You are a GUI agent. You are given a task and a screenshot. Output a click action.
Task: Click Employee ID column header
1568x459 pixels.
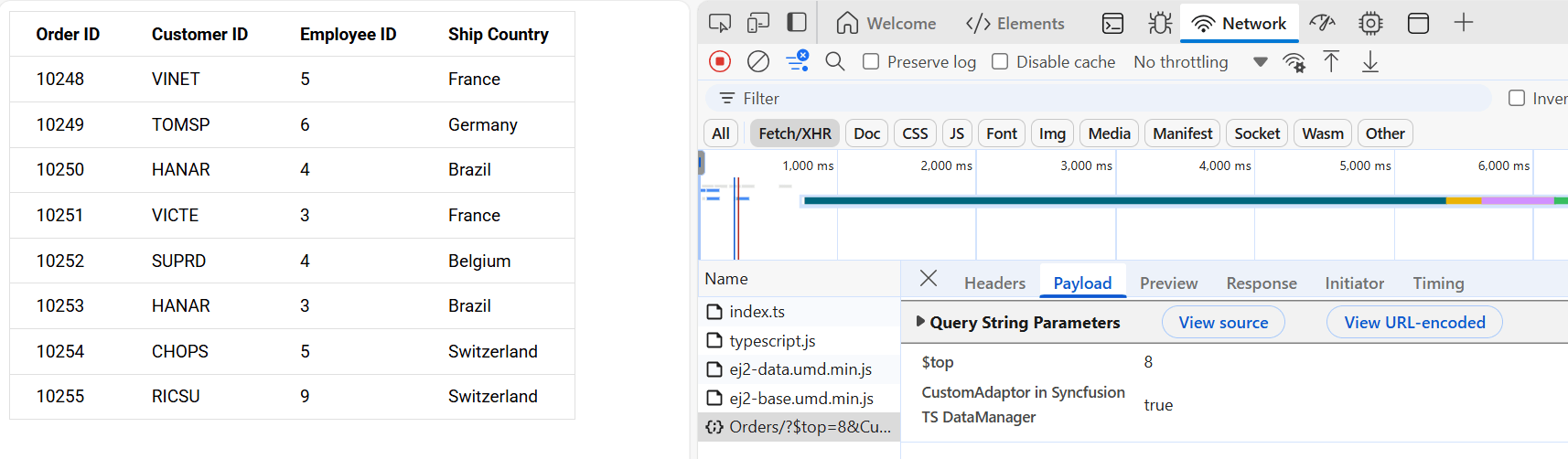[x=348, y=34]
